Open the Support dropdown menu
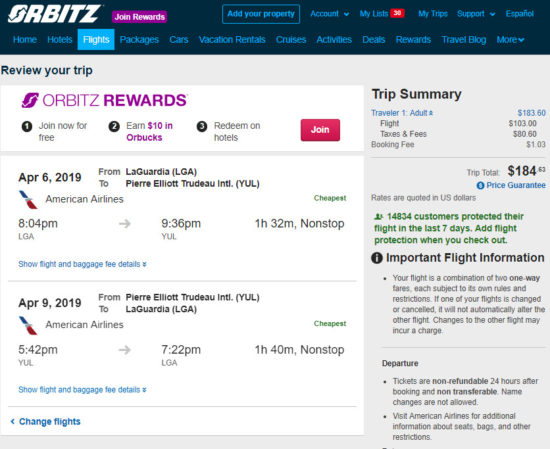The width and height of the screenshot is (550, 449). 476,14
